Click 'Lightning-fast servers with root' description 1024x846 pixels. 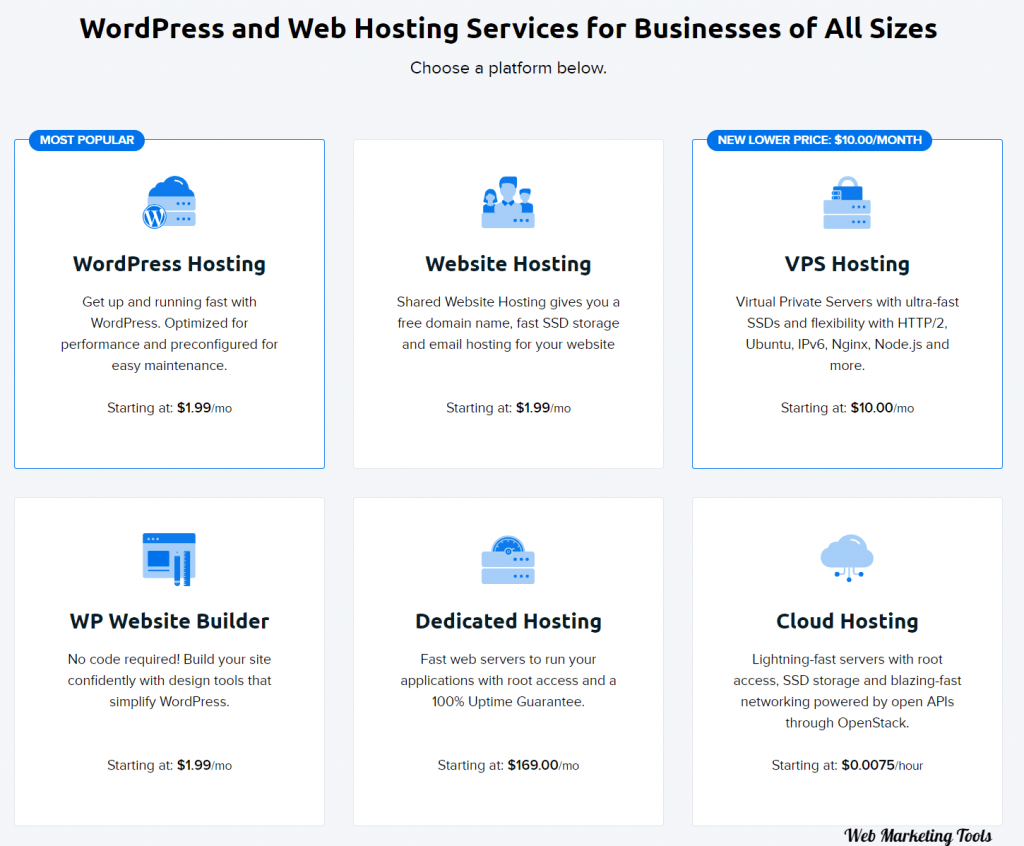(847, 691)
